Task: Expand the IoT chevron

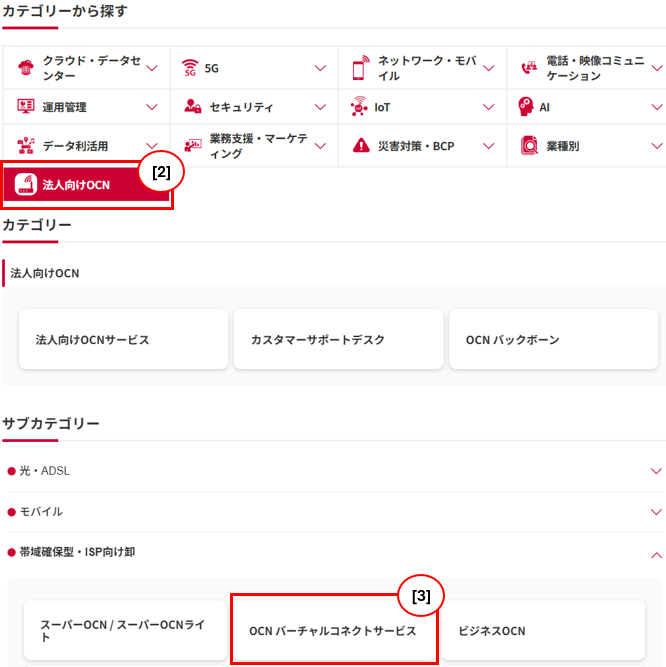Action: 489,107
